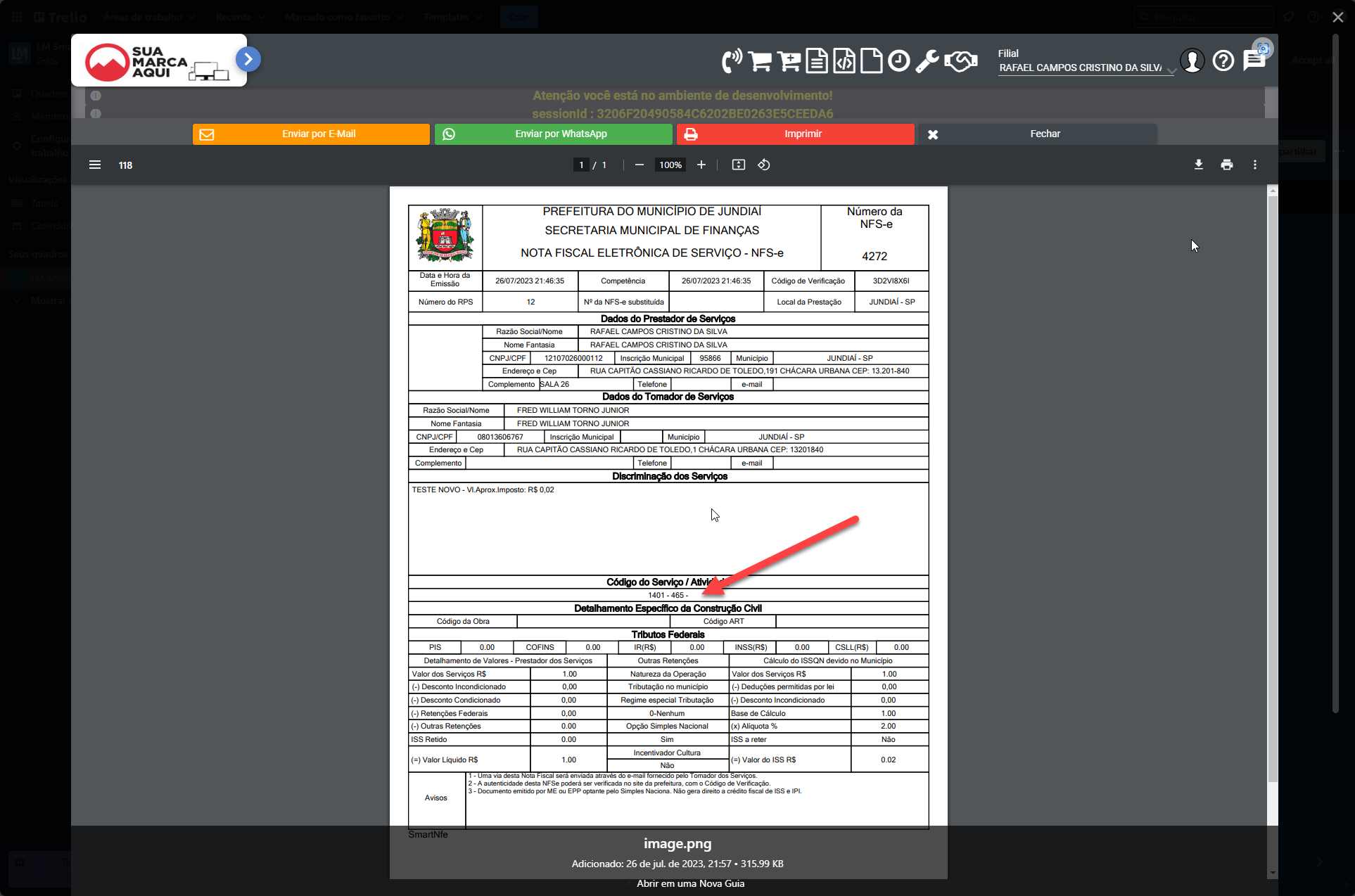Click the add-to-cart plus icon
The image size is (1355, 896).
[x=789, y=61]
